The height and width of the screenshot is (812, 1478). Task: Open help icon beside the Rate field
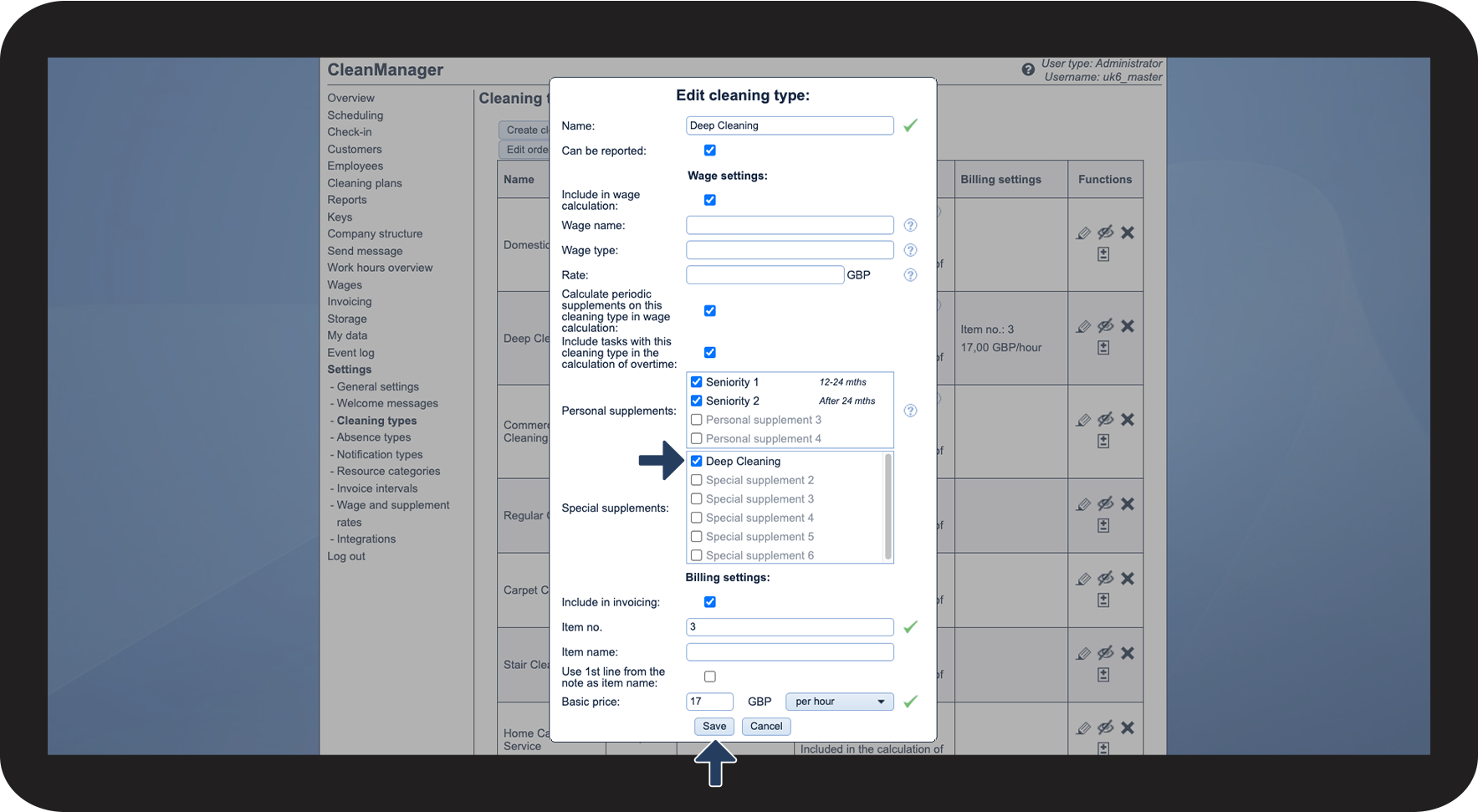910,275
